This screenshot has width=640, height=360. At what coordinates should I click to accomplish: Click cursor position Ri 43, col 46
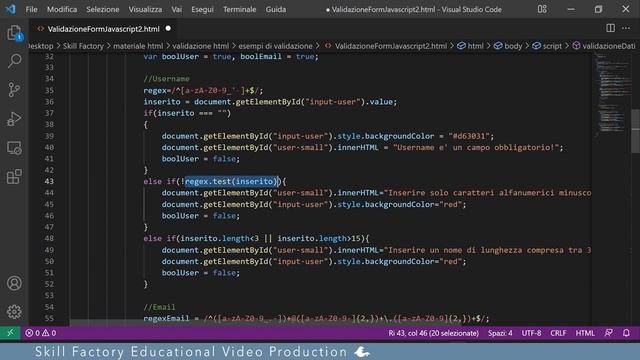[x=433, y=333]
